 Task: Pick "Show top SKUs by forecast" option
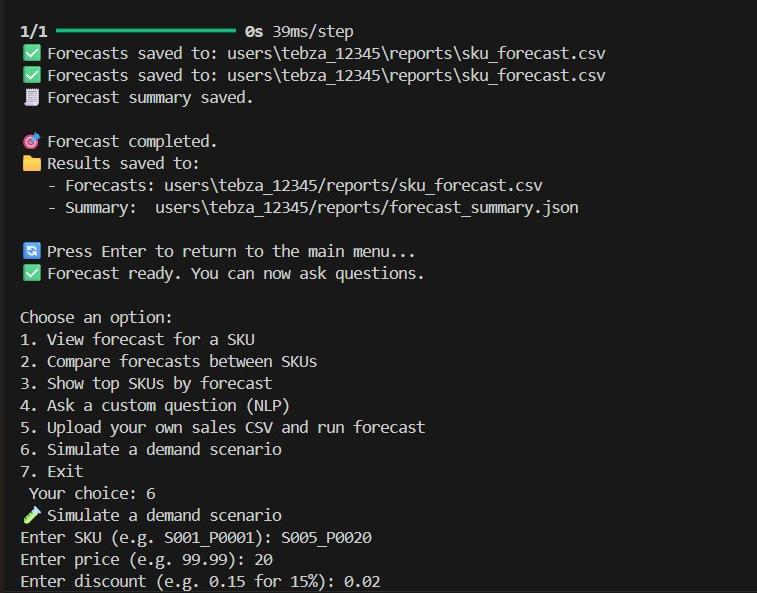[146, 384]
